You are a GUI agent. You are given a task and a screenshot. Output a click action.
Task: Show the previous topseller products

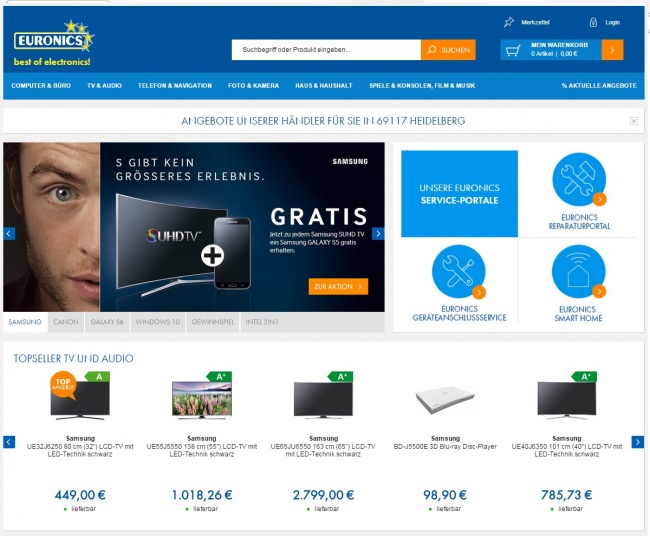pos(9,442)
